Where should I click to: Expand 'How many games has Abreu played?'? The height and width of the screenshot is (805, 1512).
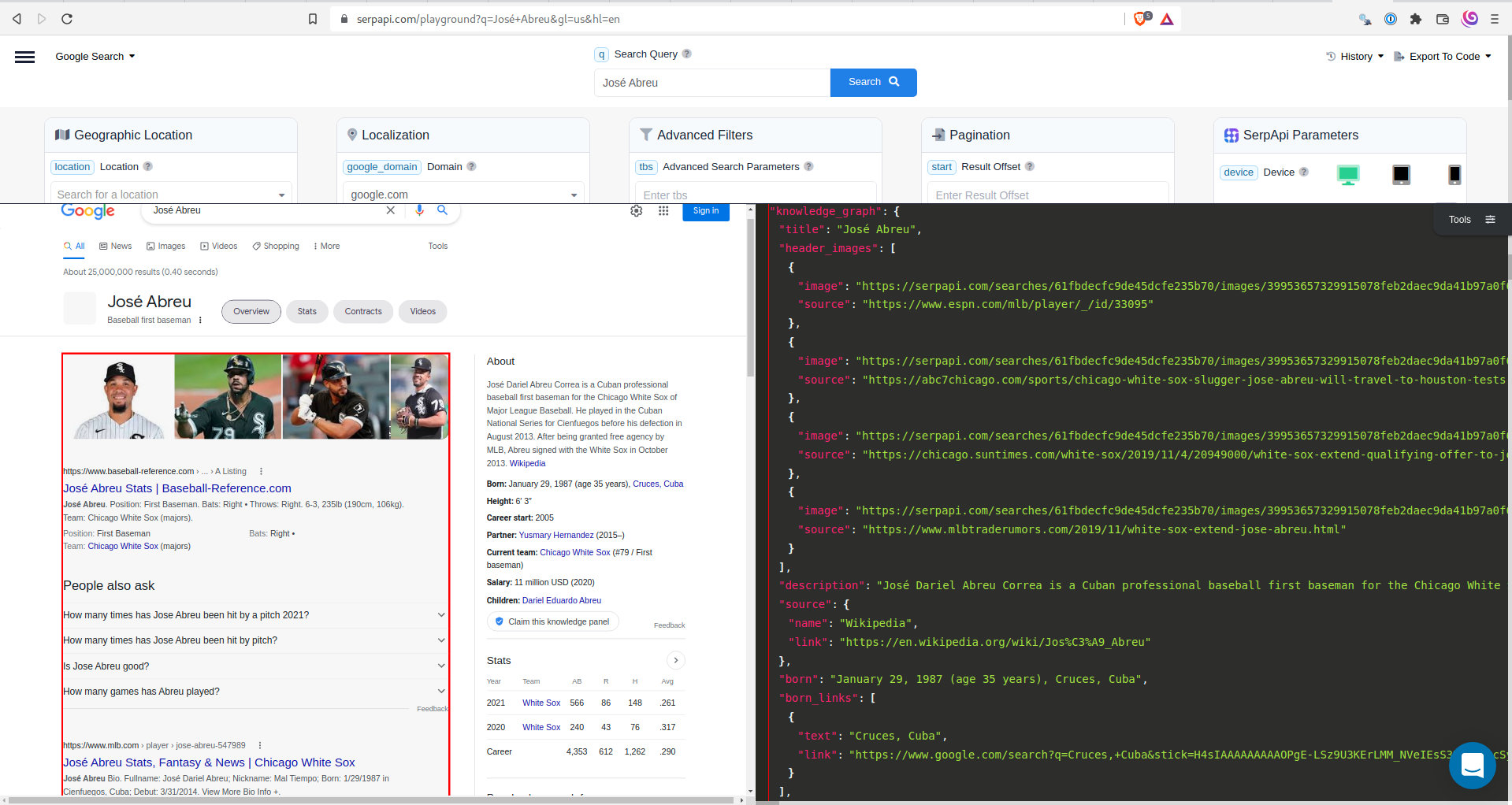(254, 692)
